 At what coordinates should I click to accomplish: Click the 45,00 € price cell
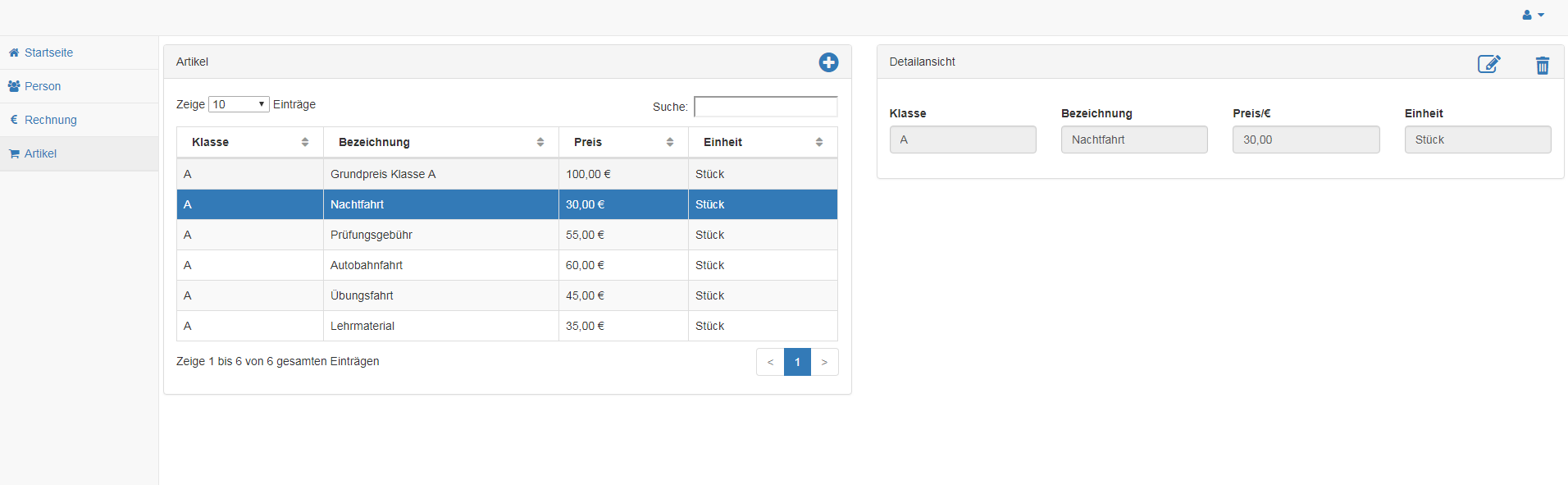623,295
